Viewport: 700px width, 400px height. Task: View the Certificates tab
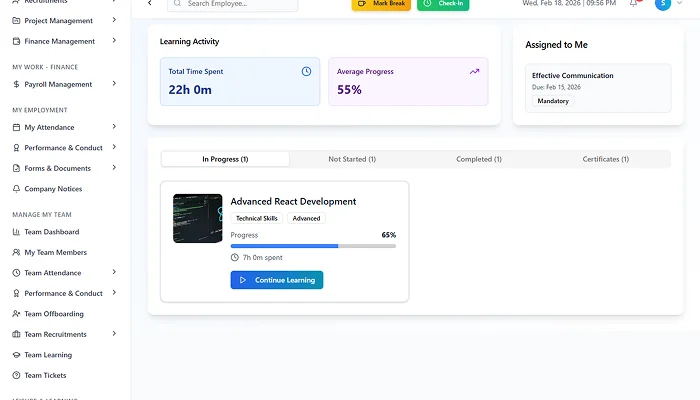tap(606, 159)
